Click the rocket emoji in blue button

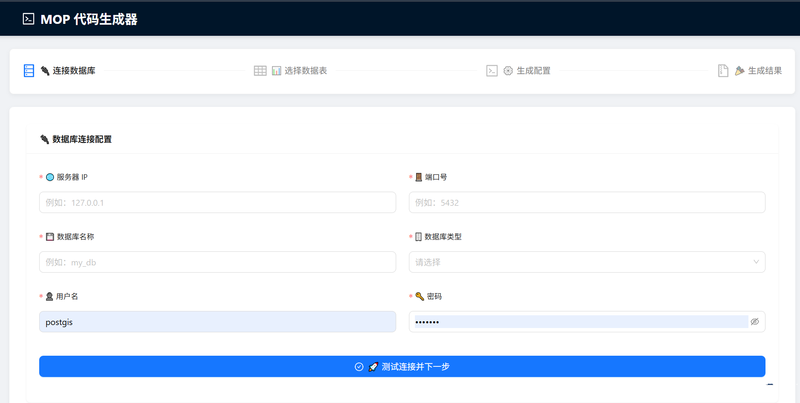(x=373, y=367)
